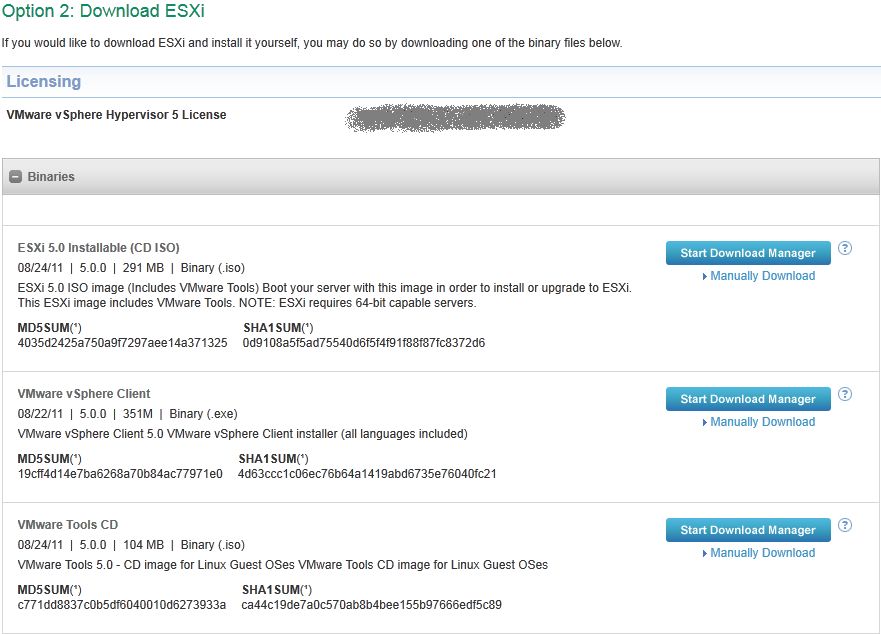Select MD5 hash c771dd8837c0b5df6040010d6273933a
Screen dimensions: 881x634
click(x=122, y=605)
